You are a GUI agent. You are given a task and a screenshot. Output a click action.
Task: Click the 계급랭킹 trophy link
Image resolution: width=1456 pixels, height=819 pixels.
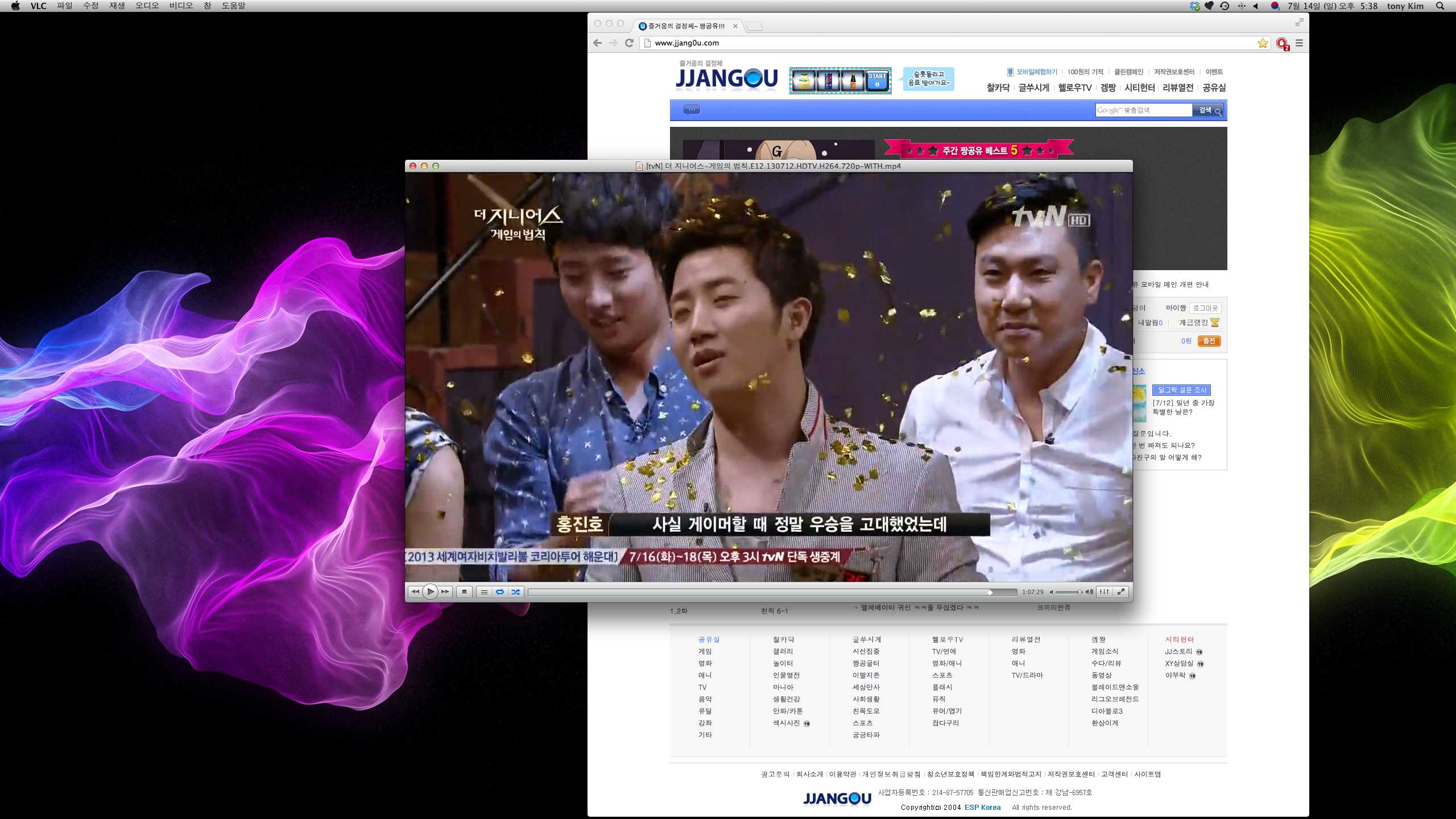click(x=1199, y=322)
